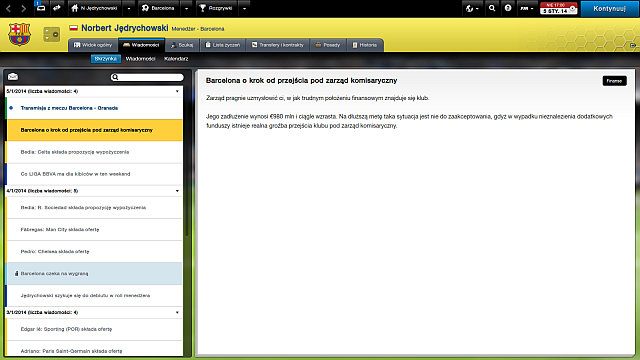Switch to the Lista życzeń tab
This screenshot has height=360, width=640.
tap(222, 45)
